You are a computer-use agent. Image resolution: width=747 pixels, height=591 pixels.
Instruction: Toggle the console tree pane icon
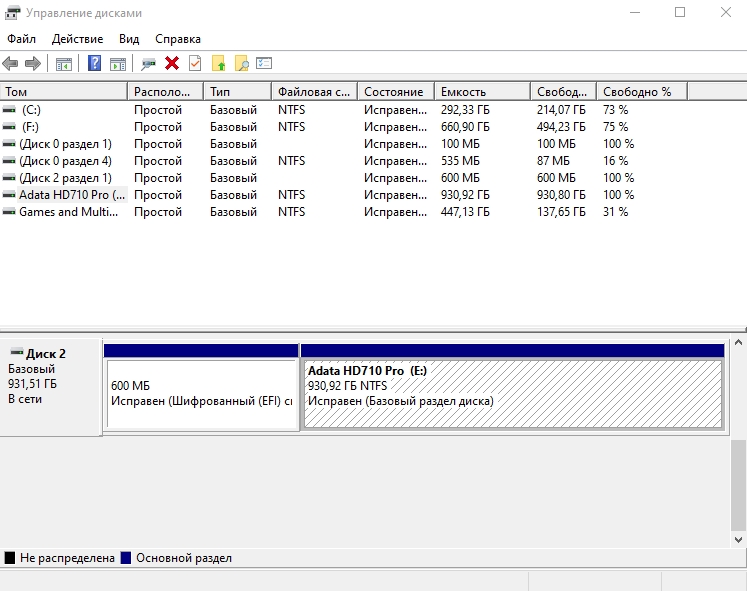[64, 64]
